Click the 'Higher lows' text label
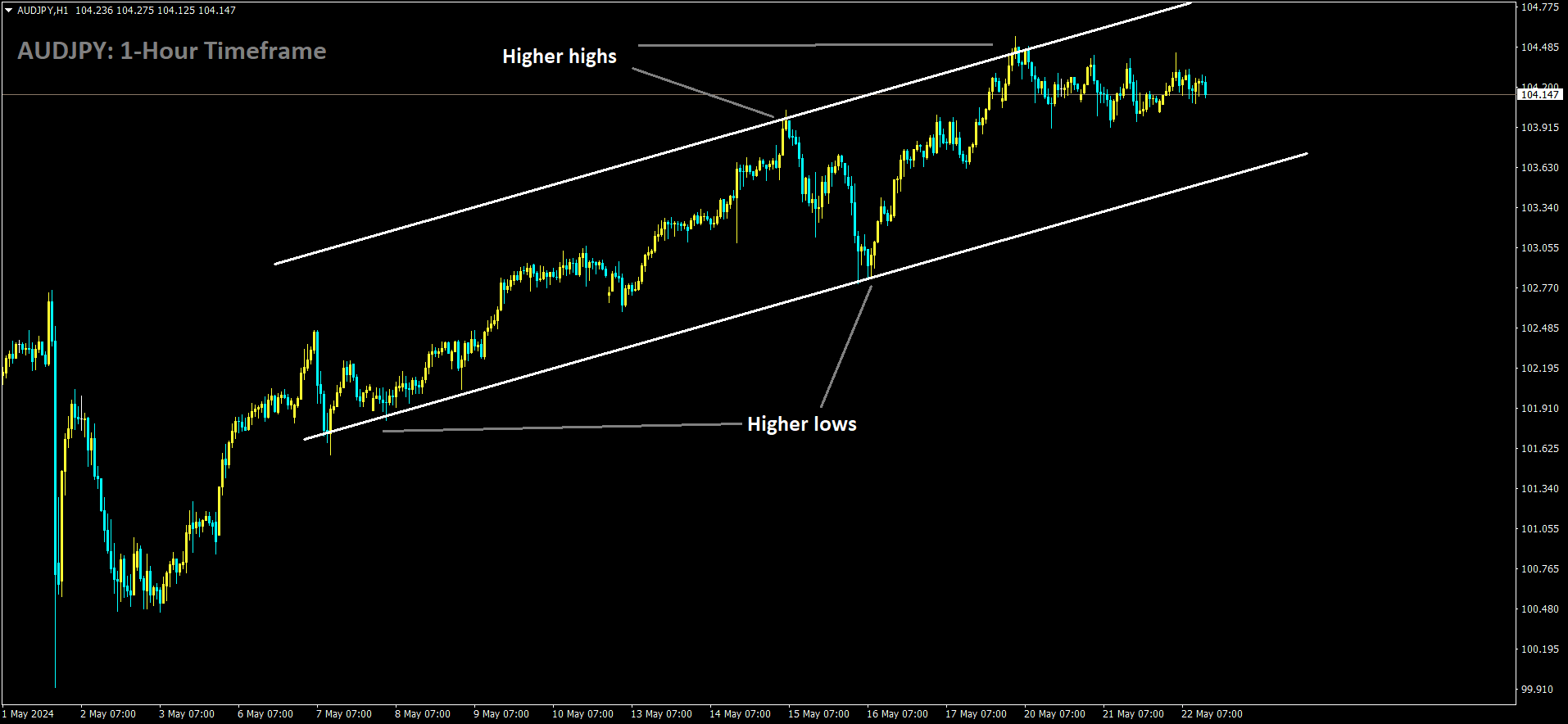Screen dimensions: 1568x724 (802, 424)
